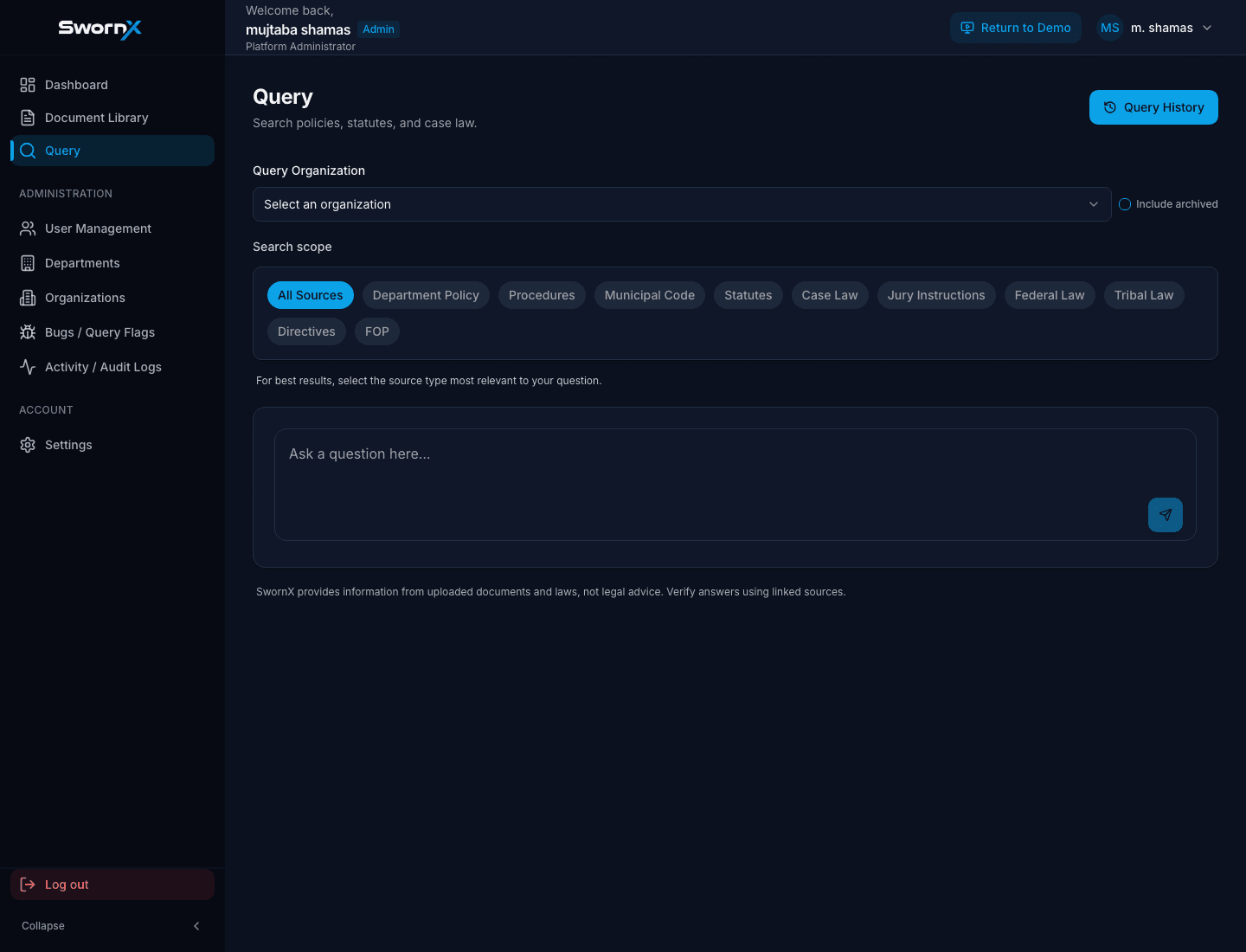Click the Platform Administrator text
Screen dimensions: 1246x952
[x=300, y=47]
